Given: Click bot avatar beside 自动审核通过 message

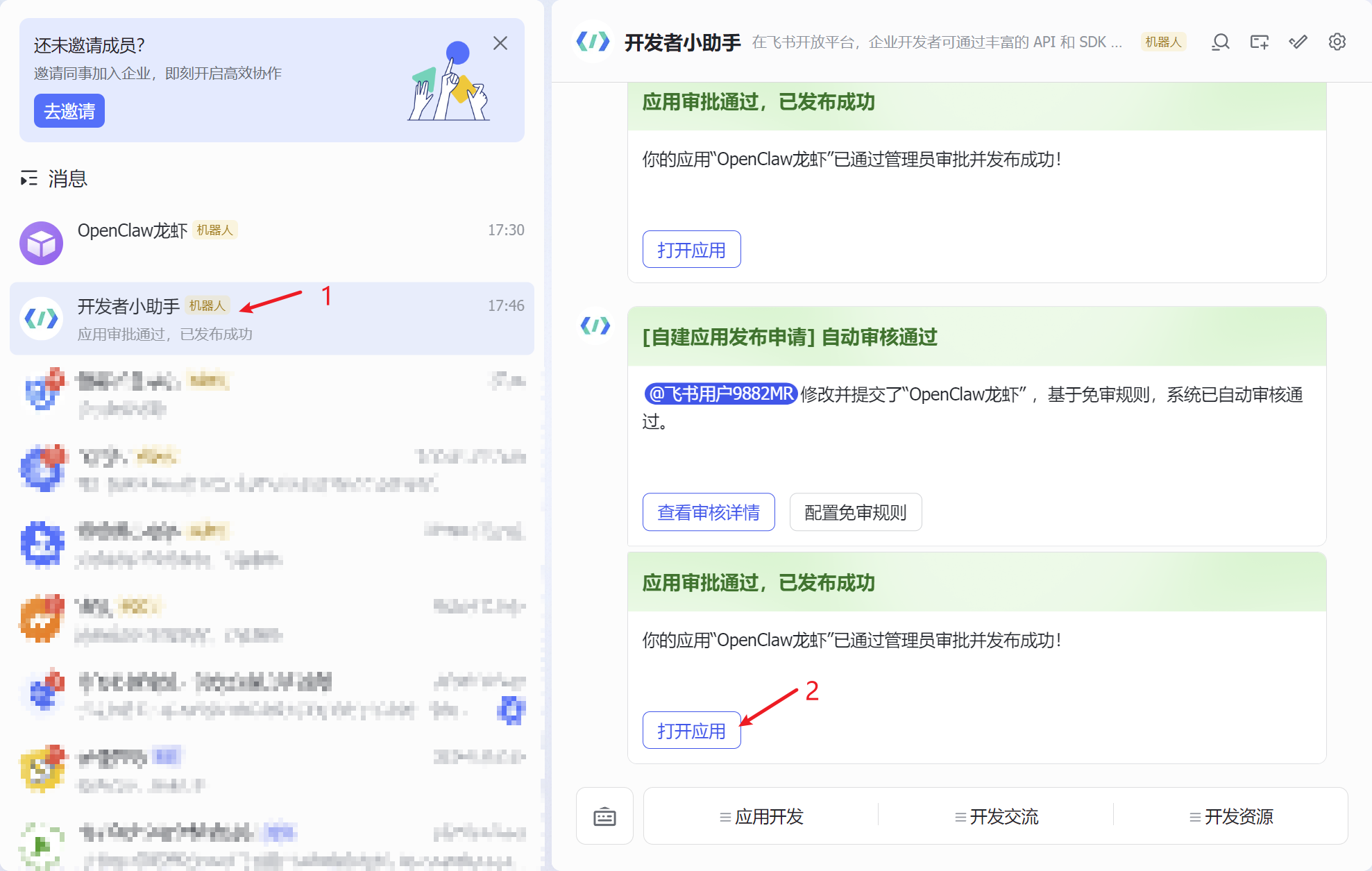Looking at the screenshot, I should coord(595,325).
